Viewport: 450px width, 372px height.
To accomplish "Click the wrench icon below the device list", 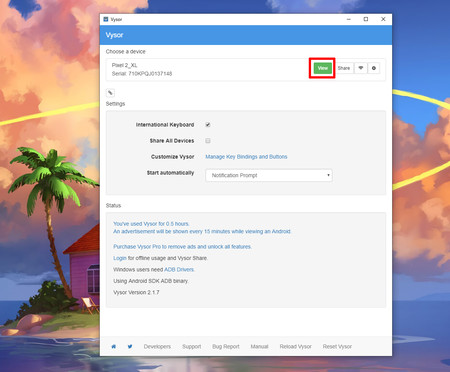I will [x=110, y=93].
